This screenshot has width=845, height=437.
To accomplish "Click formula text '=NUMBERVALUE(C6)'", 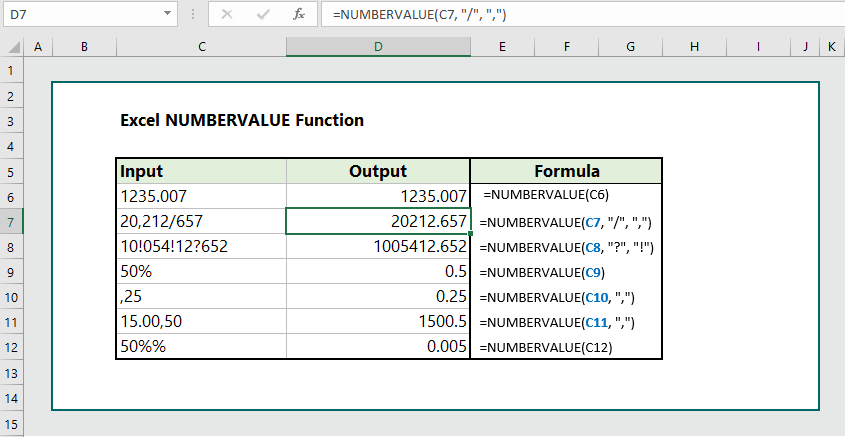I will click(x=546, y=195).
